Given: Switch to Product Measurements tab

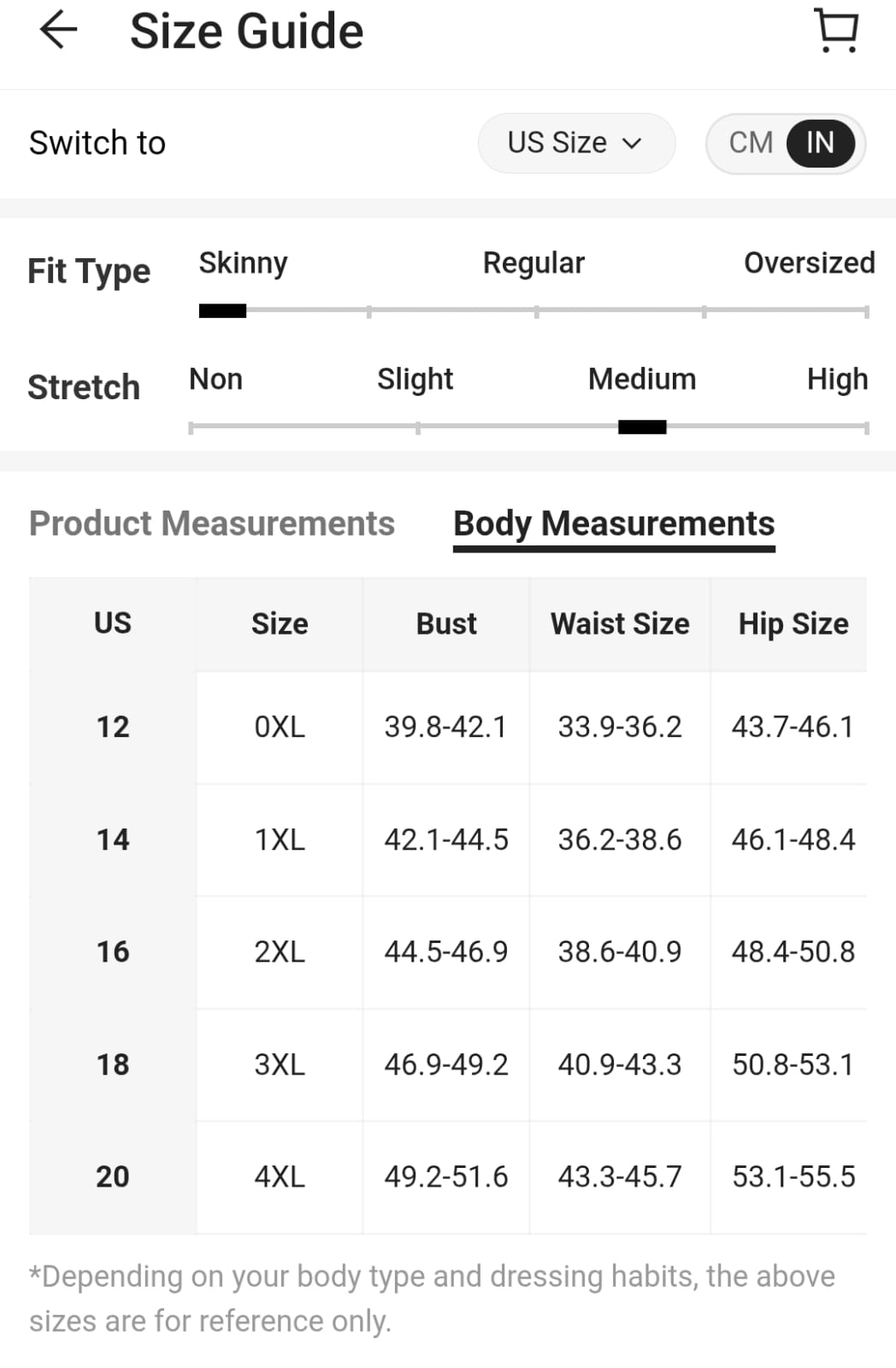Looking at the screenshot, I should [212, 523].
